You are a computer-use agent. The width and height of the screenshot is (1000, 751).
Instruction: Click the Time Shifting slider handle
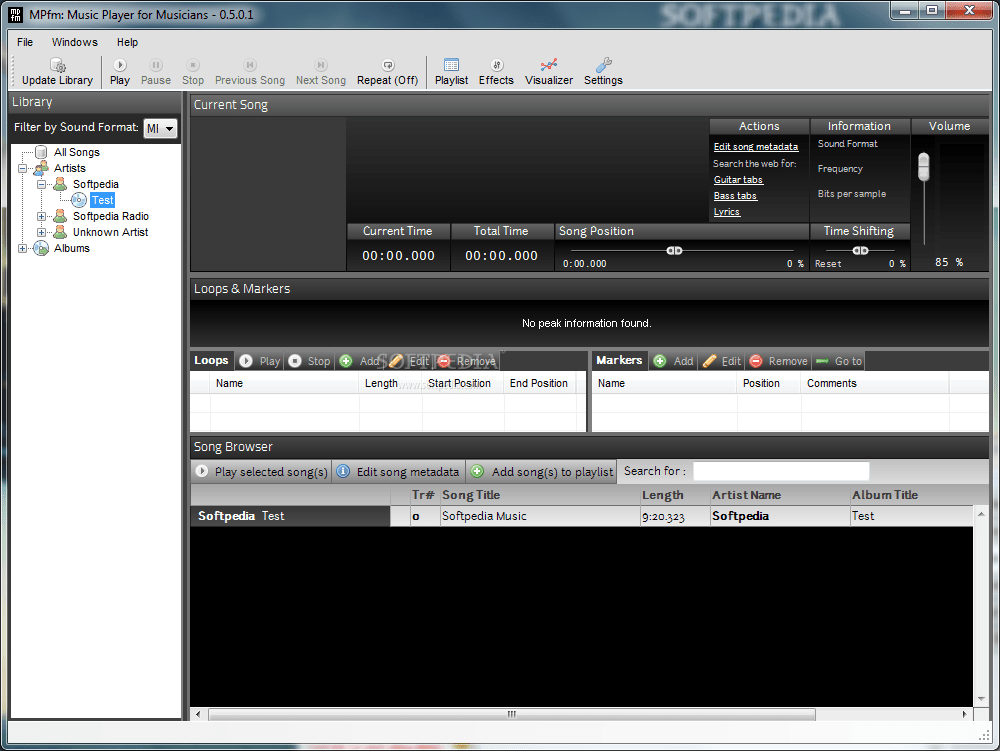[860, 251]
